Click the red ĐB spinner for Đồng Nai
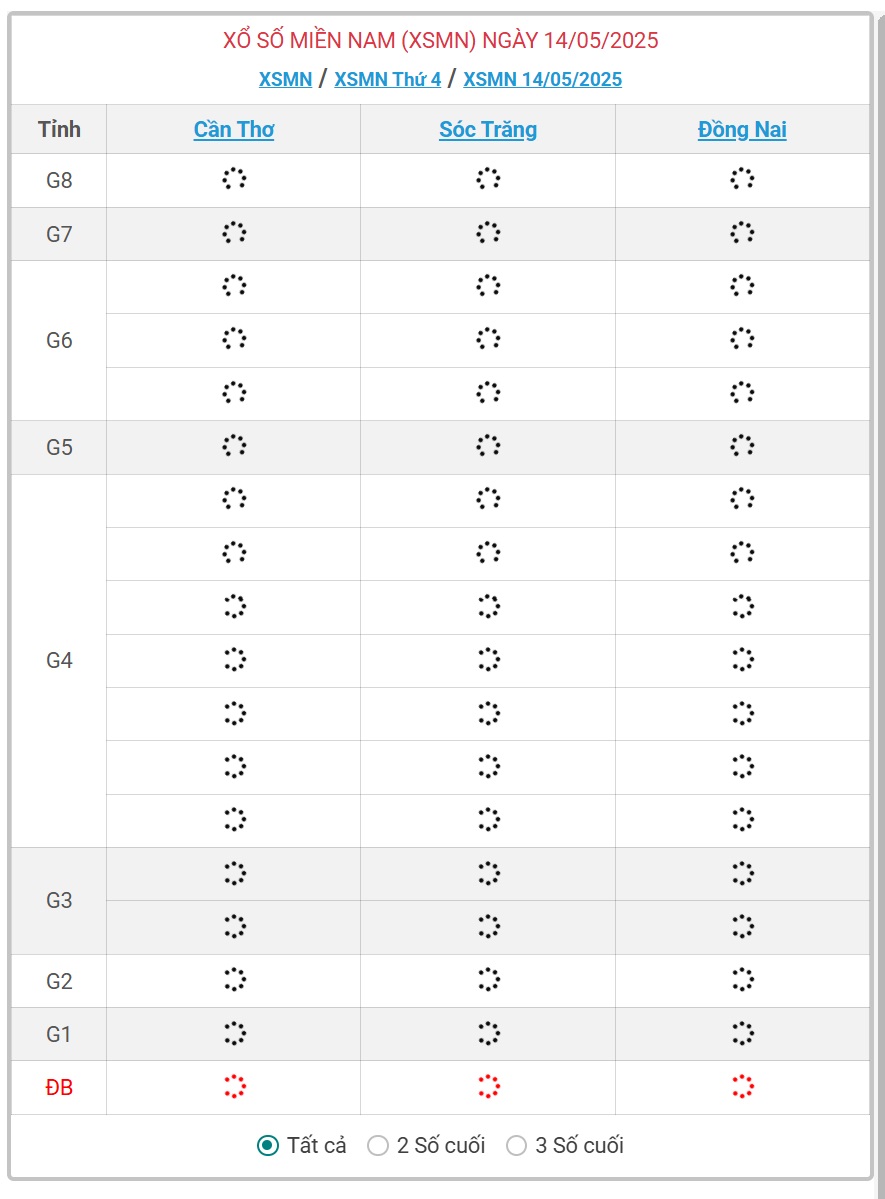This screenshot has height=1199, width=885. (742, 1087)
